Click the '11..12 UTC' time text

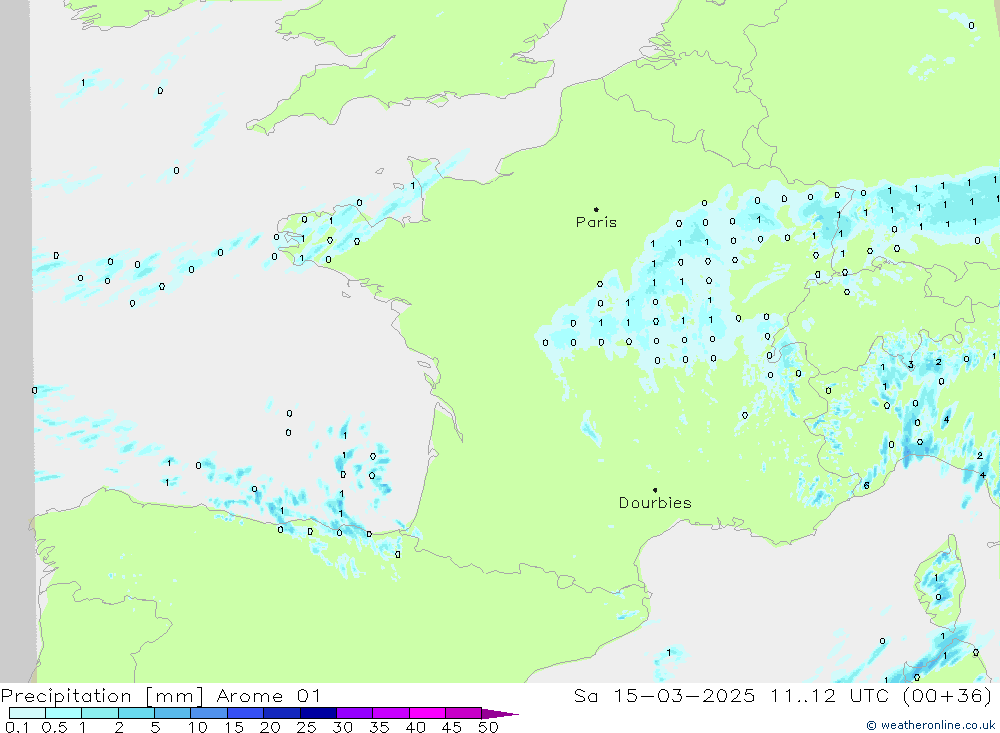tap(830, 695)
